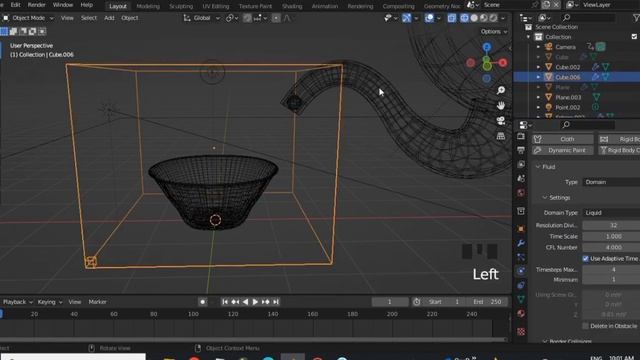Viewport: 640px width, 360px height.
Task: Select rendered viewport shading sphere
Action: click(493, 18)
